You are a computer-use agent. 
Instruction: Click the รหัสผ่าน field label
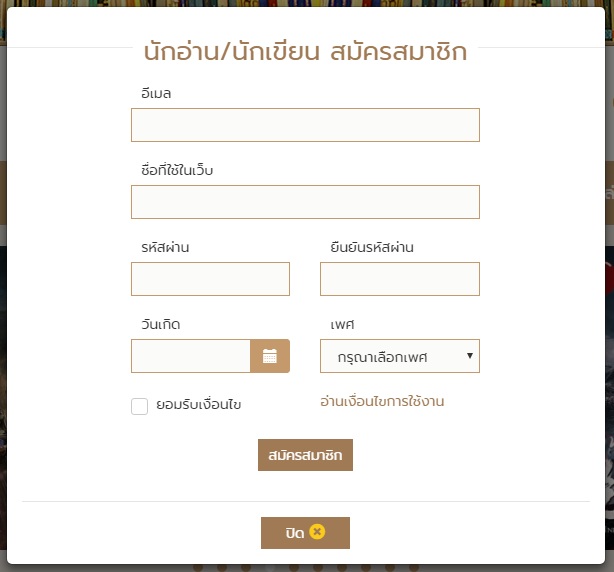(166, 247)
